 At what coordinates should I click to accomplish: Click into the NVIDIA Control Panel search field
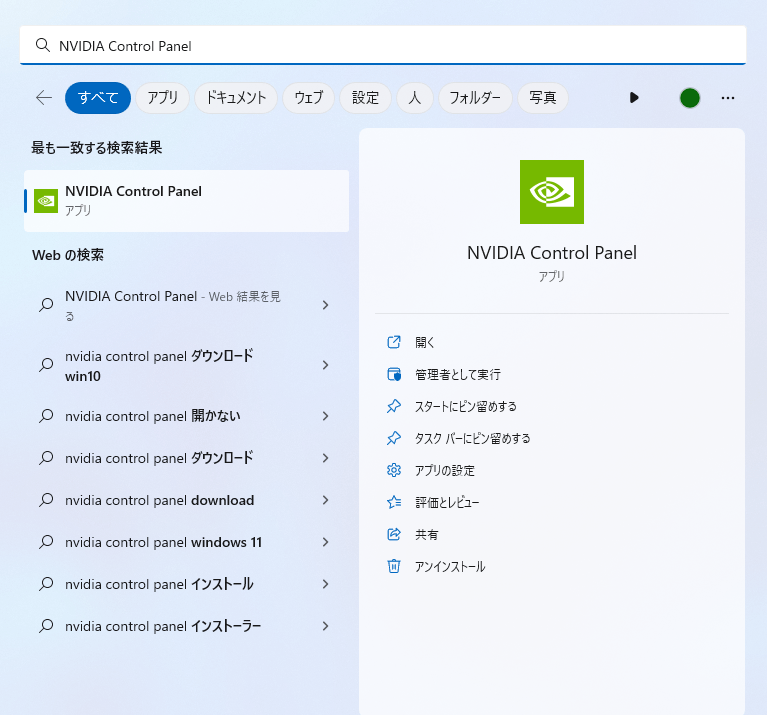pos(383,45)
